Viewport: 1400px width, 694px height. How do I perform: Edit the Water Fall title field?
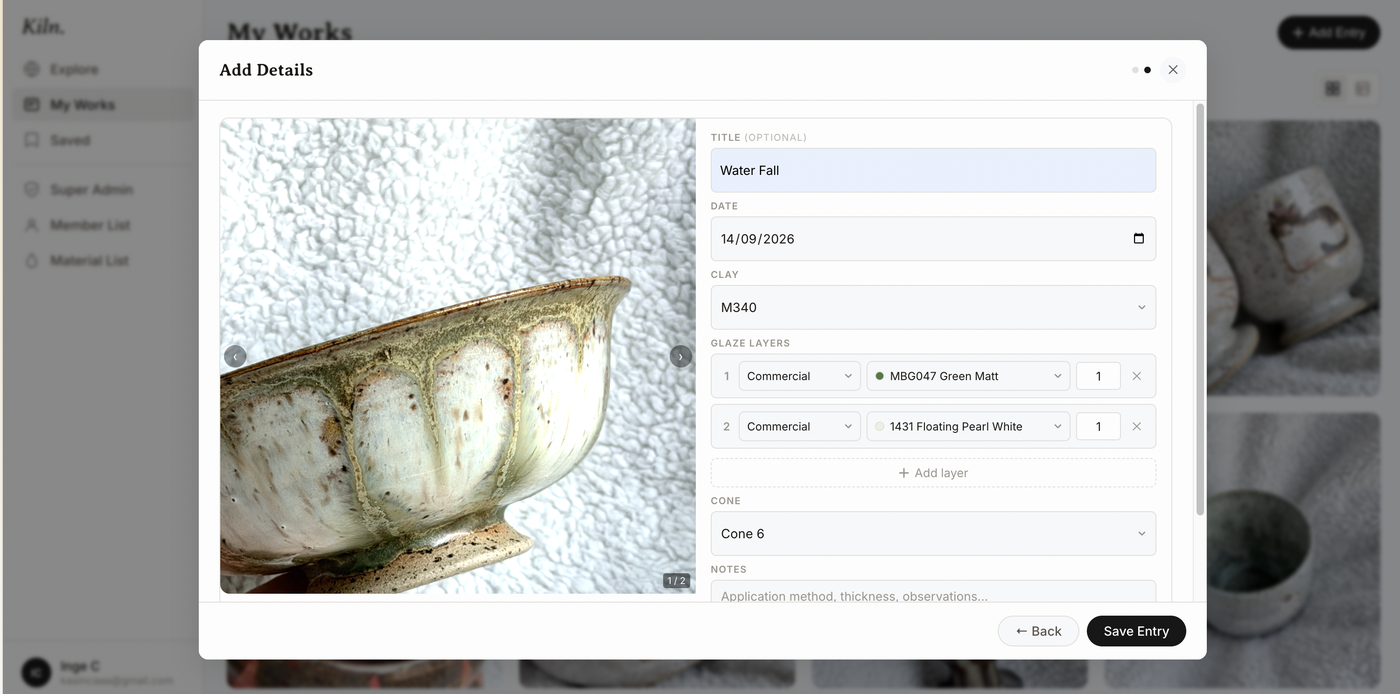coord(933,170)
